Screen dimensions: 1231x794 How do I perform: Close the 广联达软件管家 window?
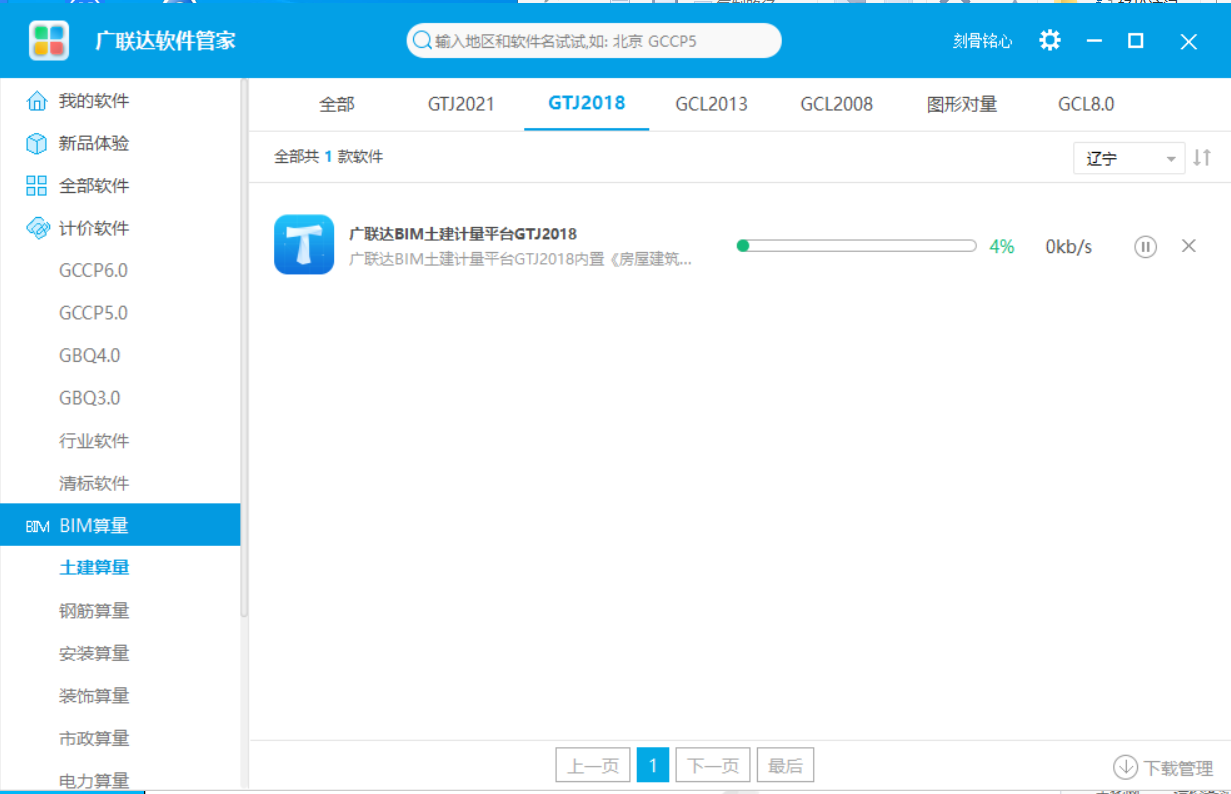[x=1188, y=41]
